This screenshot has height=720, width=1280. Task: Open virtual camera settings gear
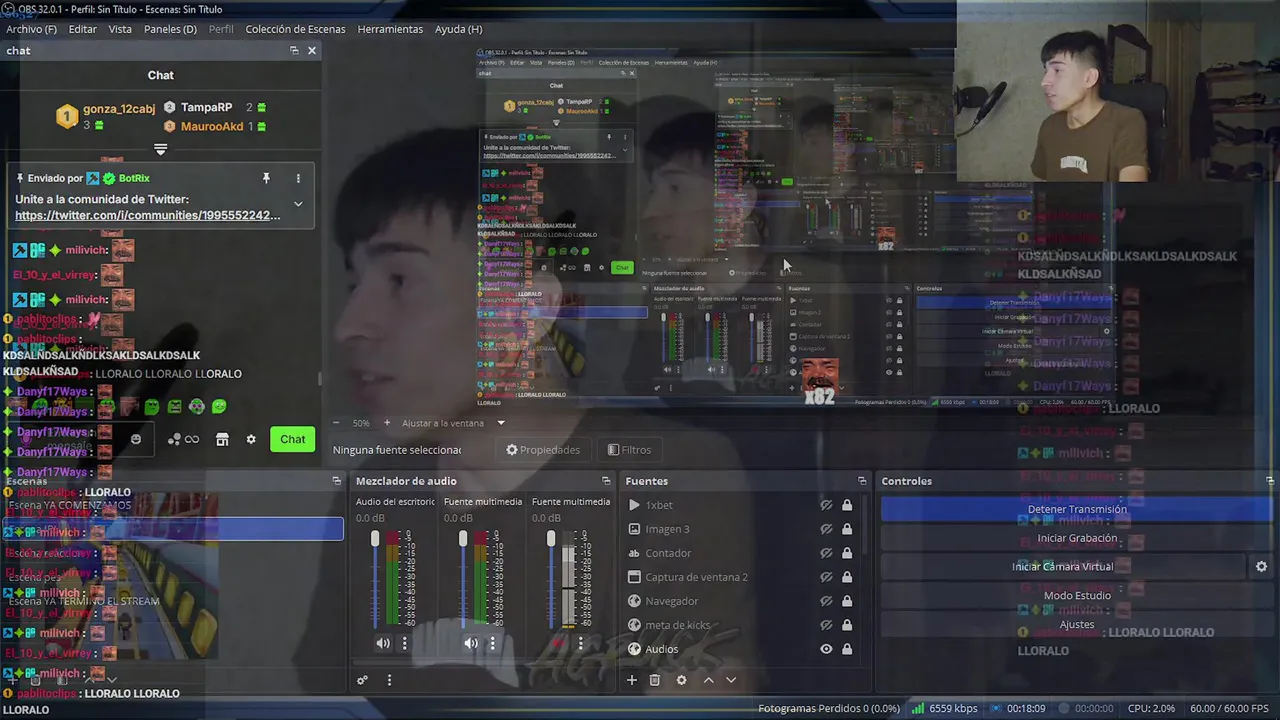pyautogui.click(x=1261, y=566)
